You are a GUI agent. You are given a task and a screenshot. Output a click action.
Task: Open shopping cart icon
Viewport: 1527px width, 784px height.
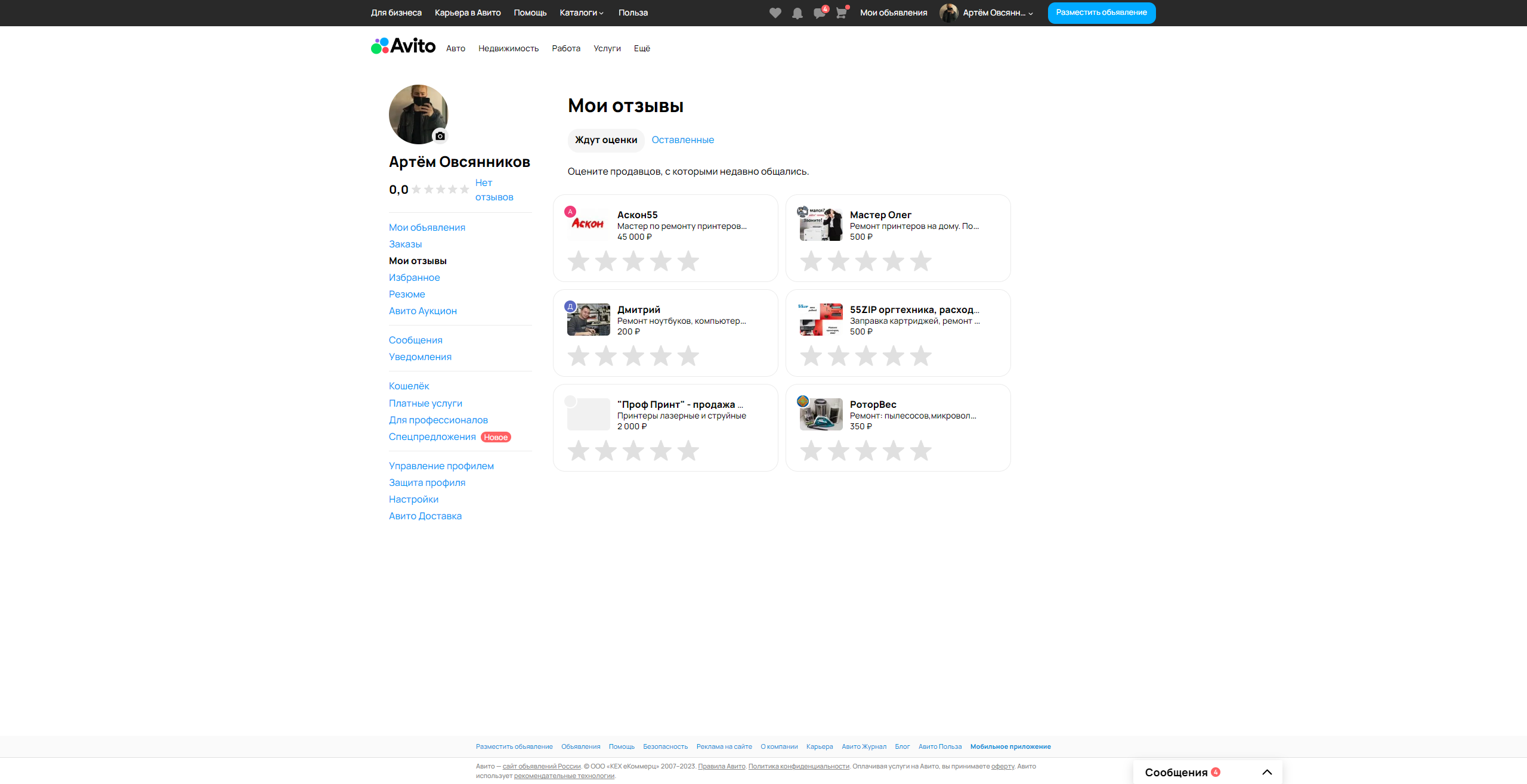pos(841,13)
